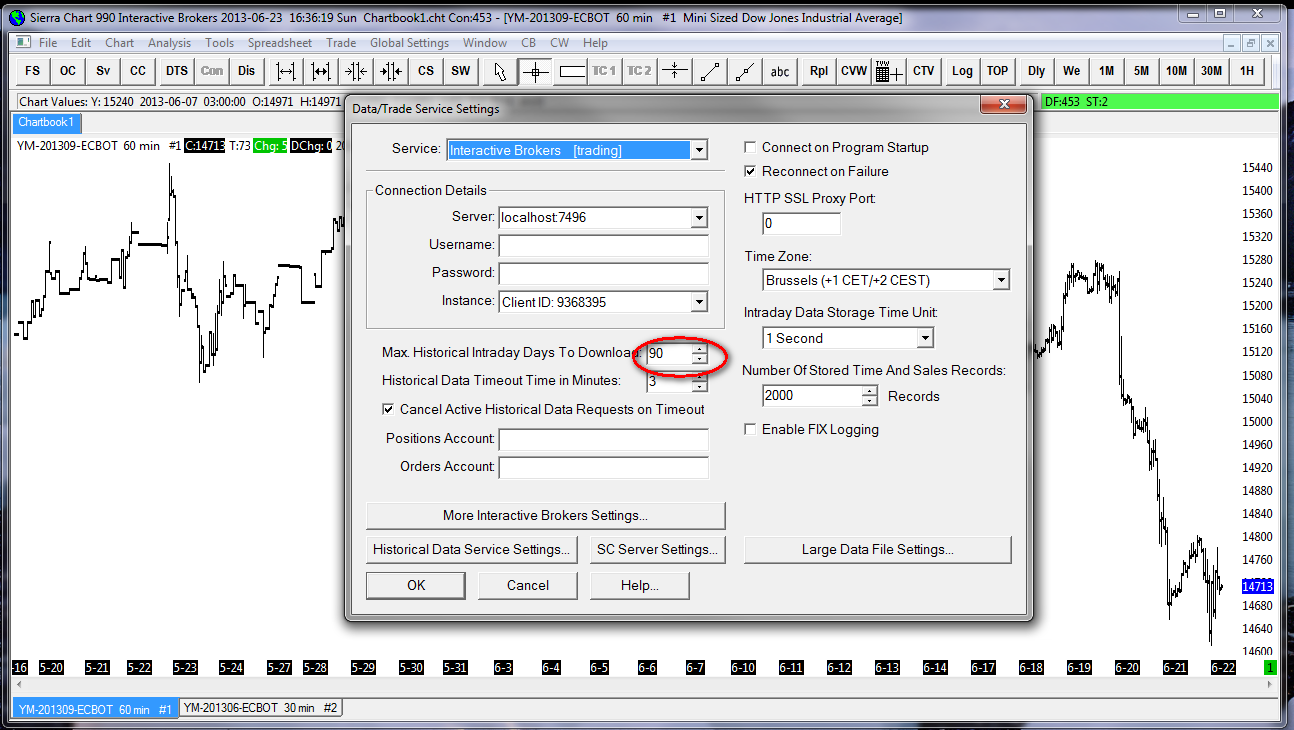Image resolution: width=1294 pixels, height=730 pixels.
Task: Open the Analysis menu
Action: [169, 43]
